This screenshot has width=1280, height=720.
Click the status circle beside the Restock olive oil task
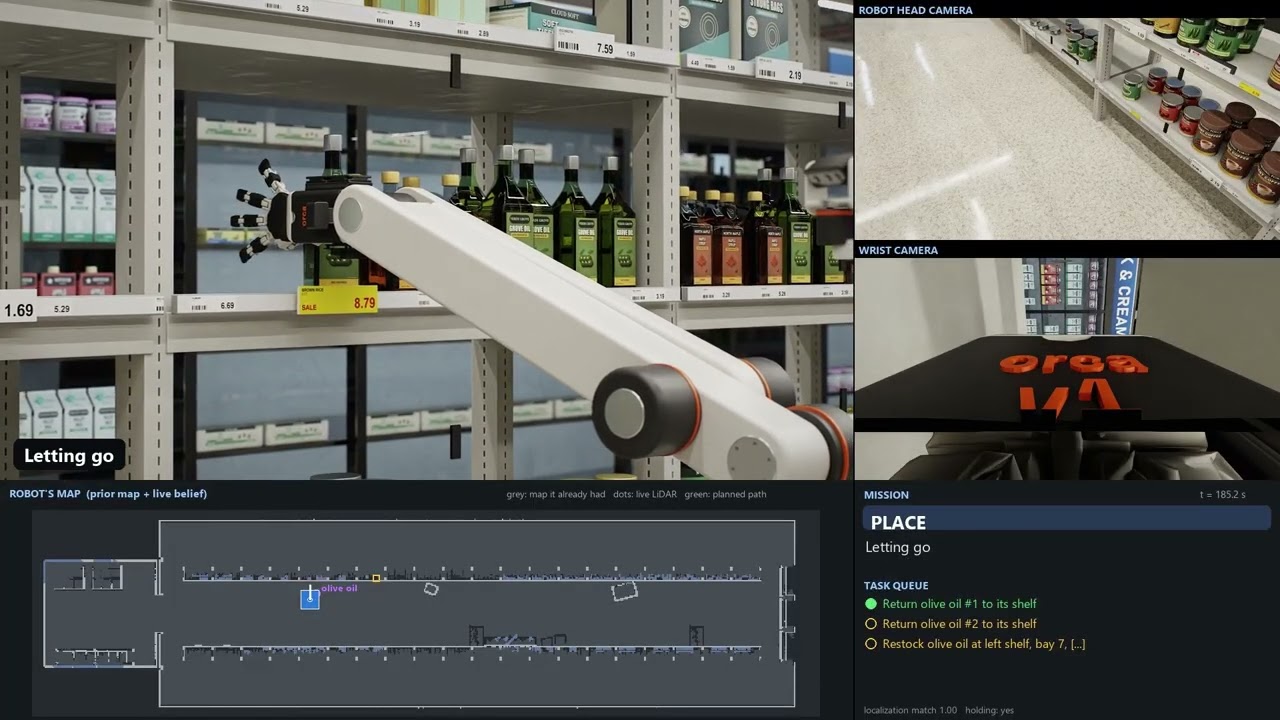[x=871, y=644]
